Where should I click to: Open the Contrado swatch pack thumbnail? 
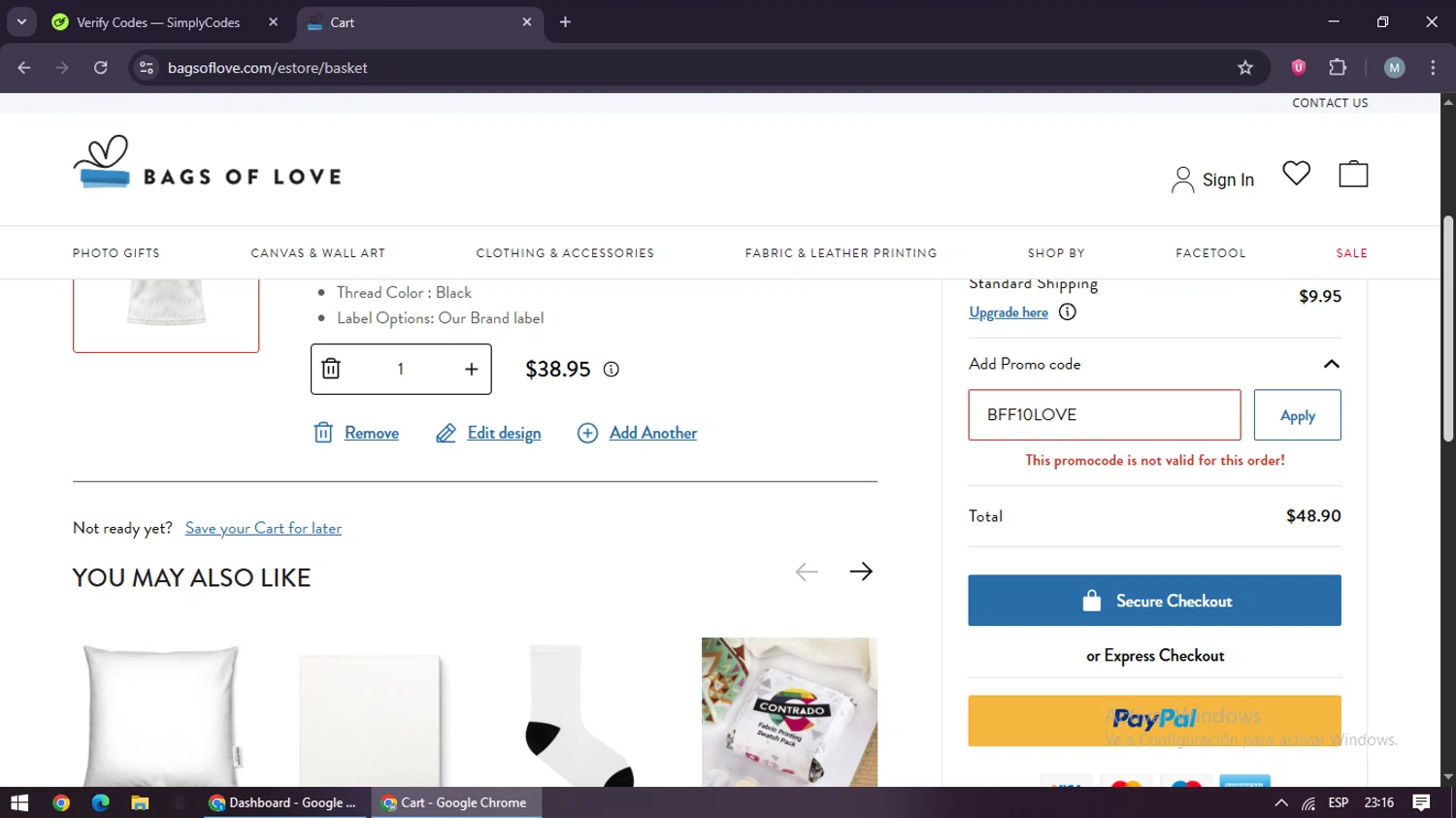789,712
